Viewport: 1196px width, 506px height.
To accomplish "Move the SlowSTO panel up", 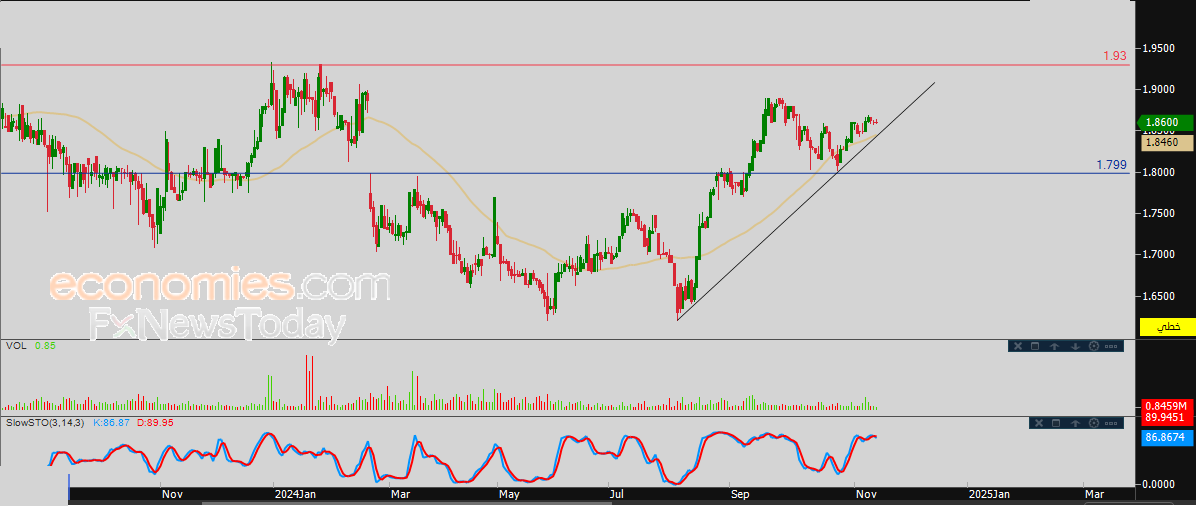I will (x=1075, y=423).
